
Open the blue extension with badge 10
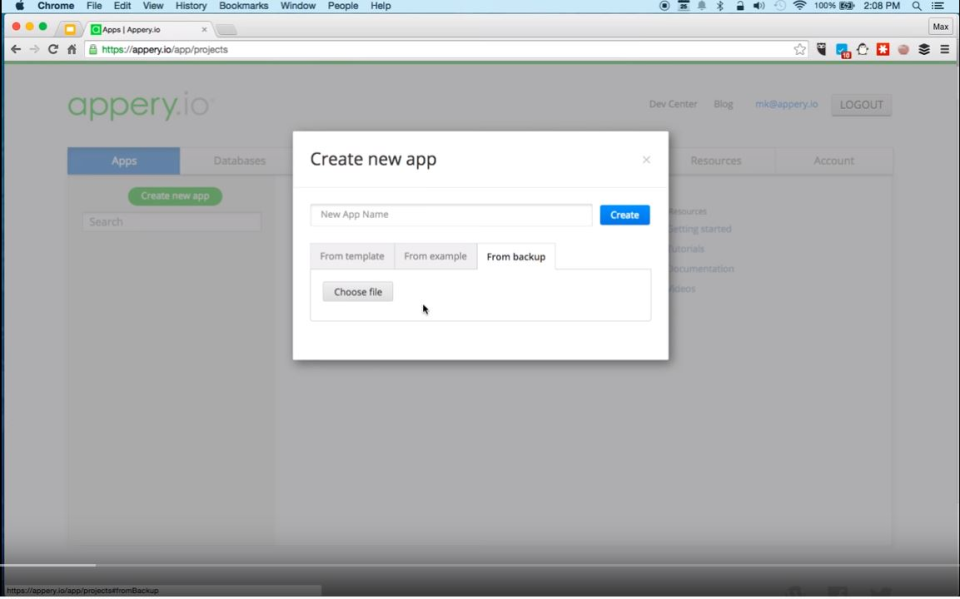click(841, 47)
